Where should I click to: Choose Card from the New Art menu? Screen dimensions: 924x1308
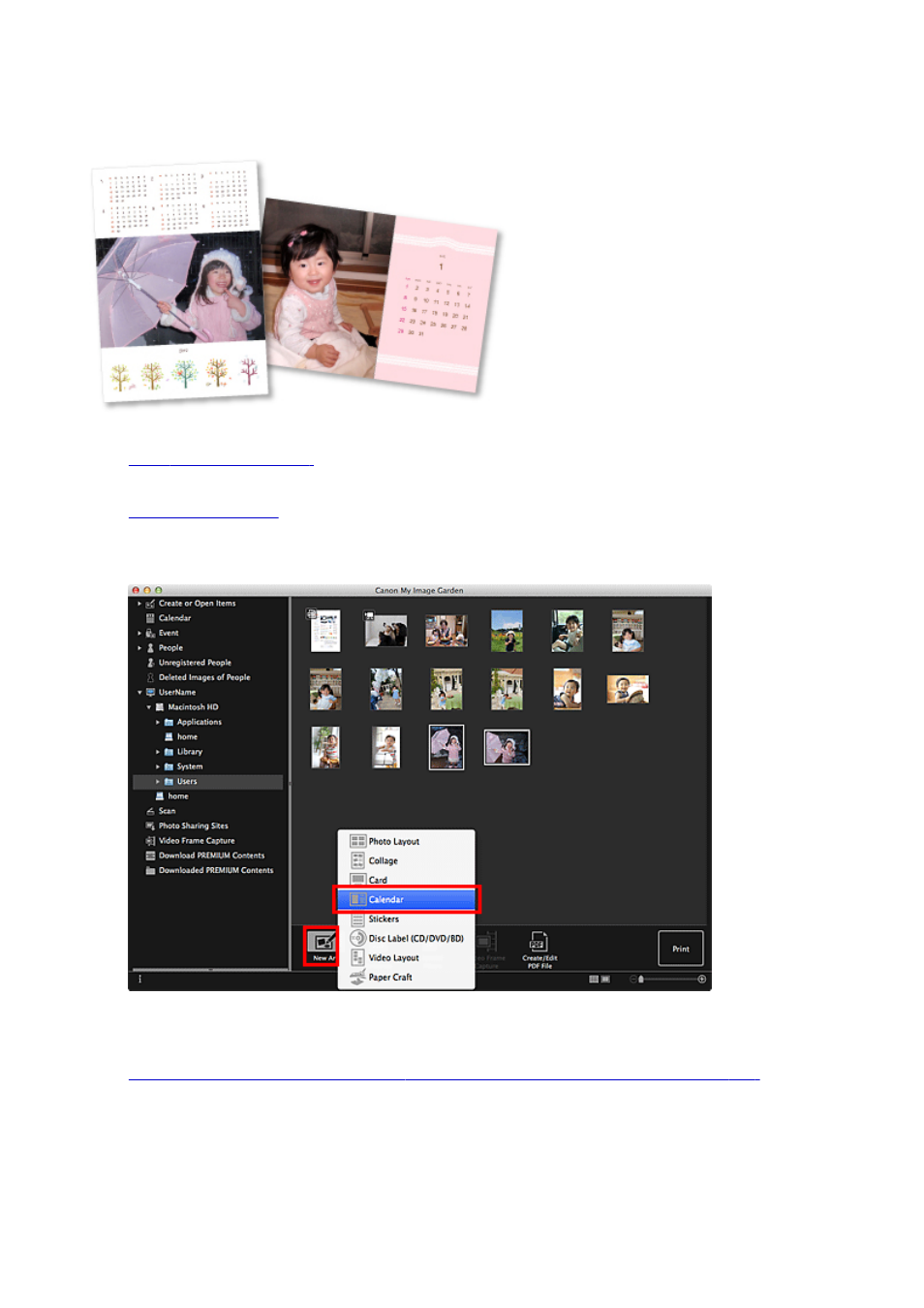pos(406,880)
